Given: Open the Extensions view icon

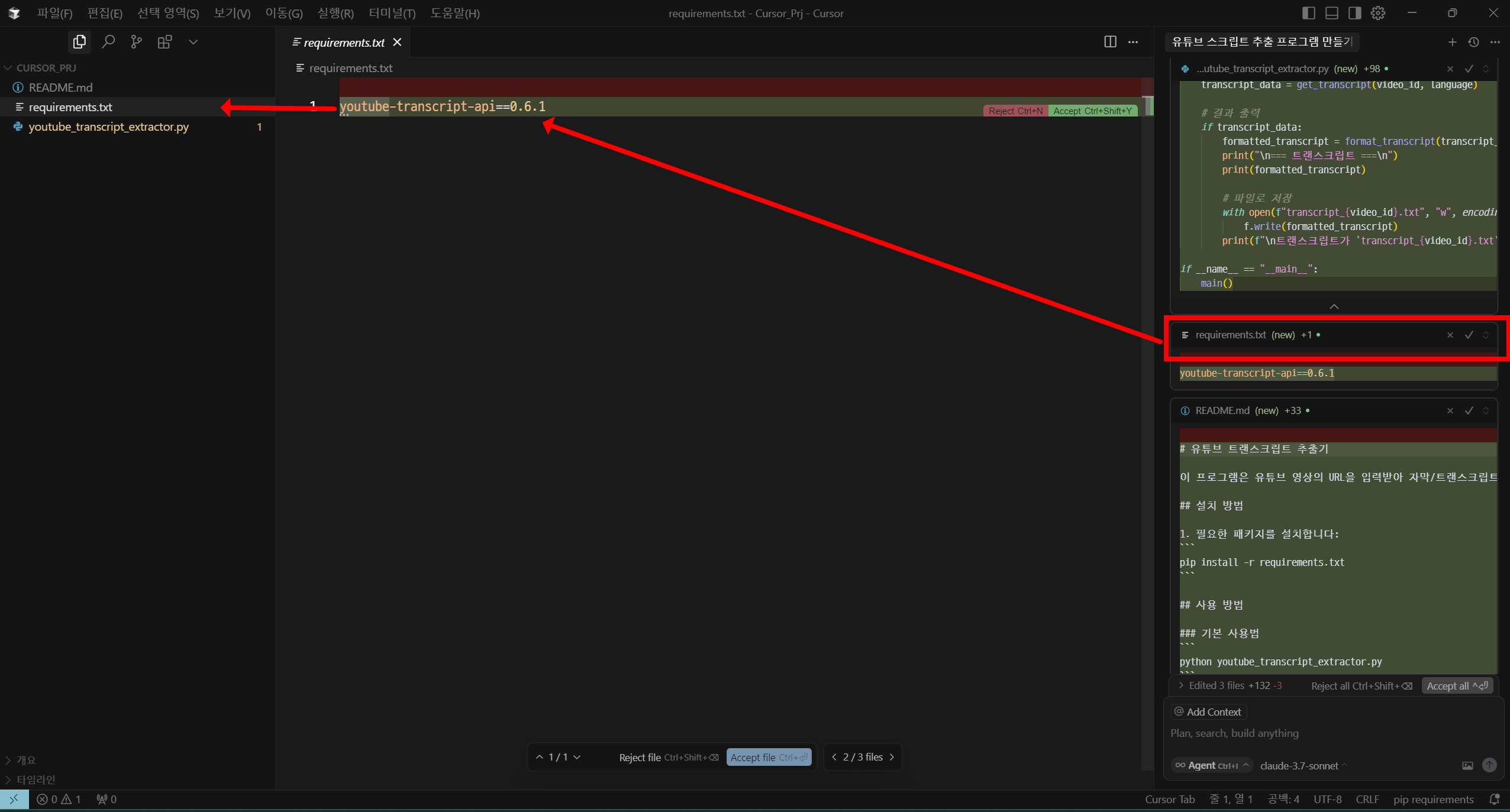Looking at the screenshot, I should 164,42.
